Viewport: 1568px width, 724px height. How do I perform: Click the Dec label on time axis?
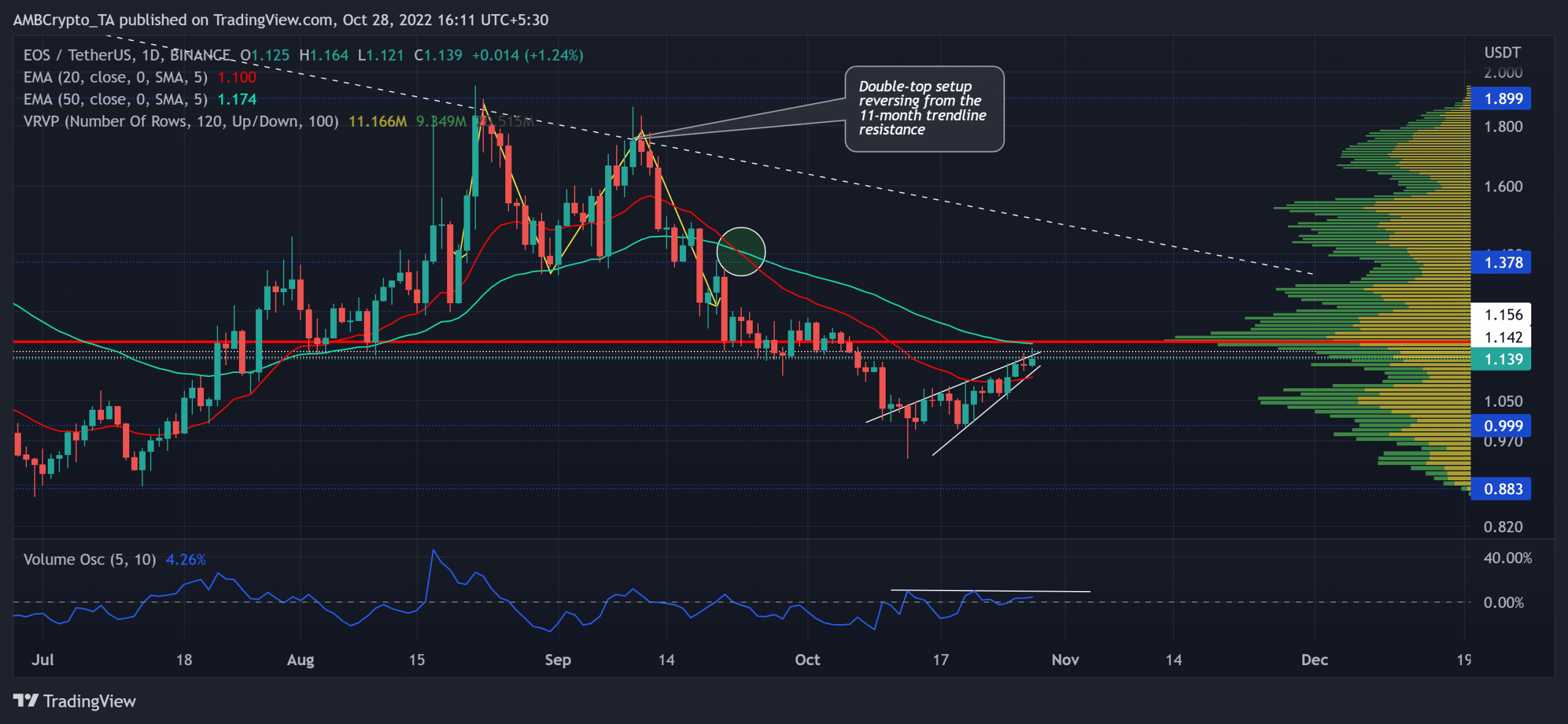(1314, 660)
